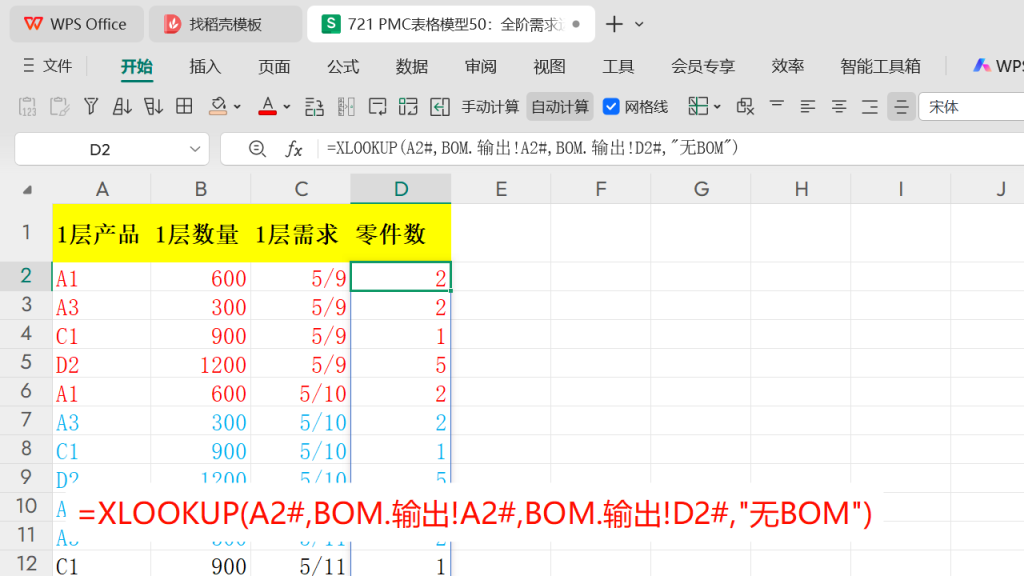This screenshot has height=576, width=1024.
Task: Sort ascending with the A-Z arrow icon
Action: coord(121,106)
